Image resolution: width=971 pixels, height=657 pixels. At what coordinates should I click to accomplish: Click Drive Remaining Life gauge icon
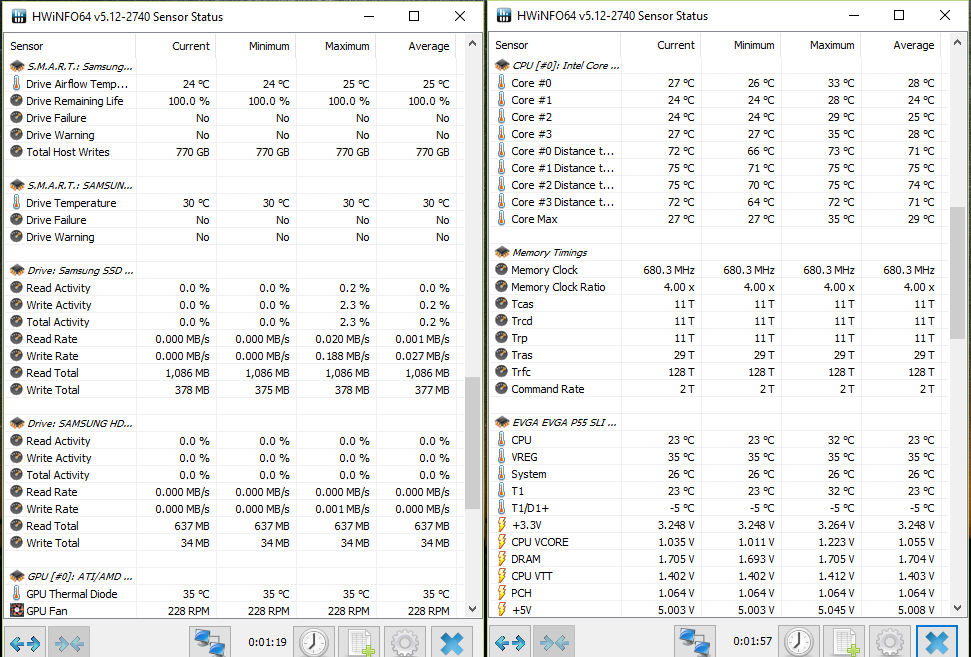(17, 100)
